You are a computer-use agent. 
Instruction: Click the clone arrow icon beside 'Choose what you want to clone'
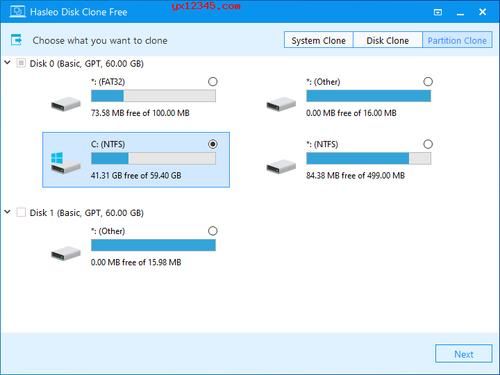click(x=16, y=40)
